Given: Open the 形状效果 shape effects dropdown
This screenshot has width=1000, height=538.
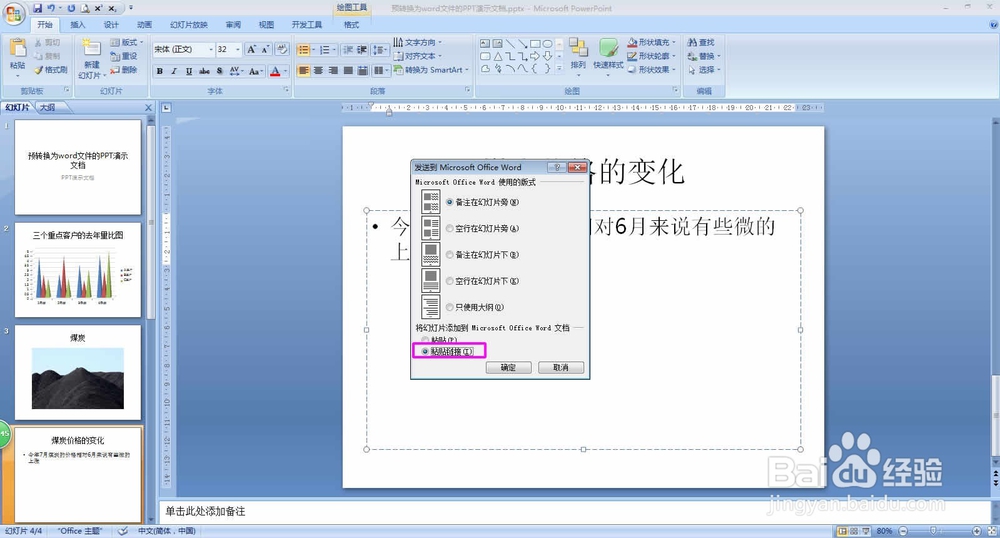Looking at the screenshot, I should [x=651, y=69].
